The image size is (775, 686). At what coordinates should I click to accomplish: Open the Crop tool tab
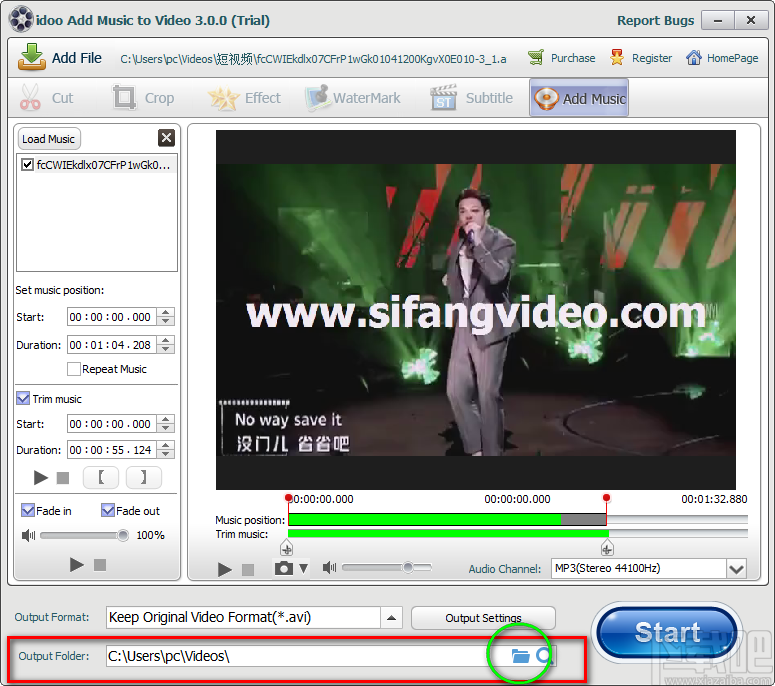pos(143,97)
